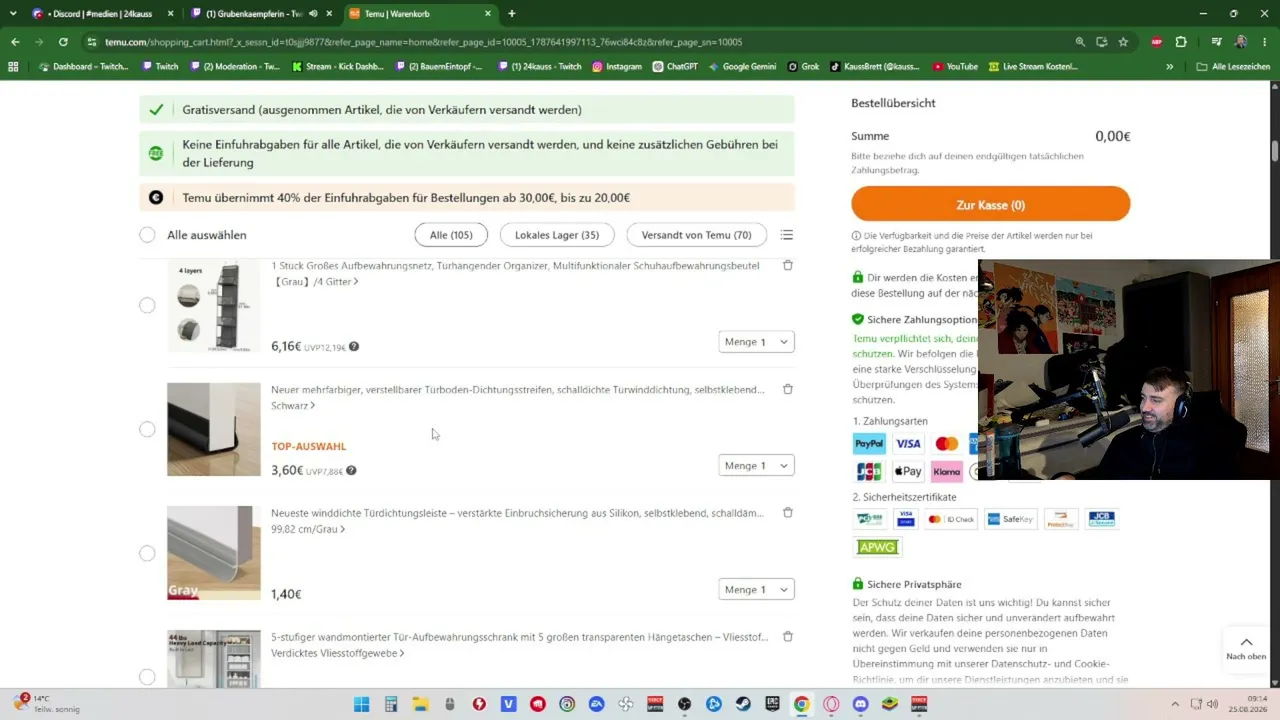Click the UVP info question mark for 3,60€
This screenshot has height=720, width=1280.
351,471
